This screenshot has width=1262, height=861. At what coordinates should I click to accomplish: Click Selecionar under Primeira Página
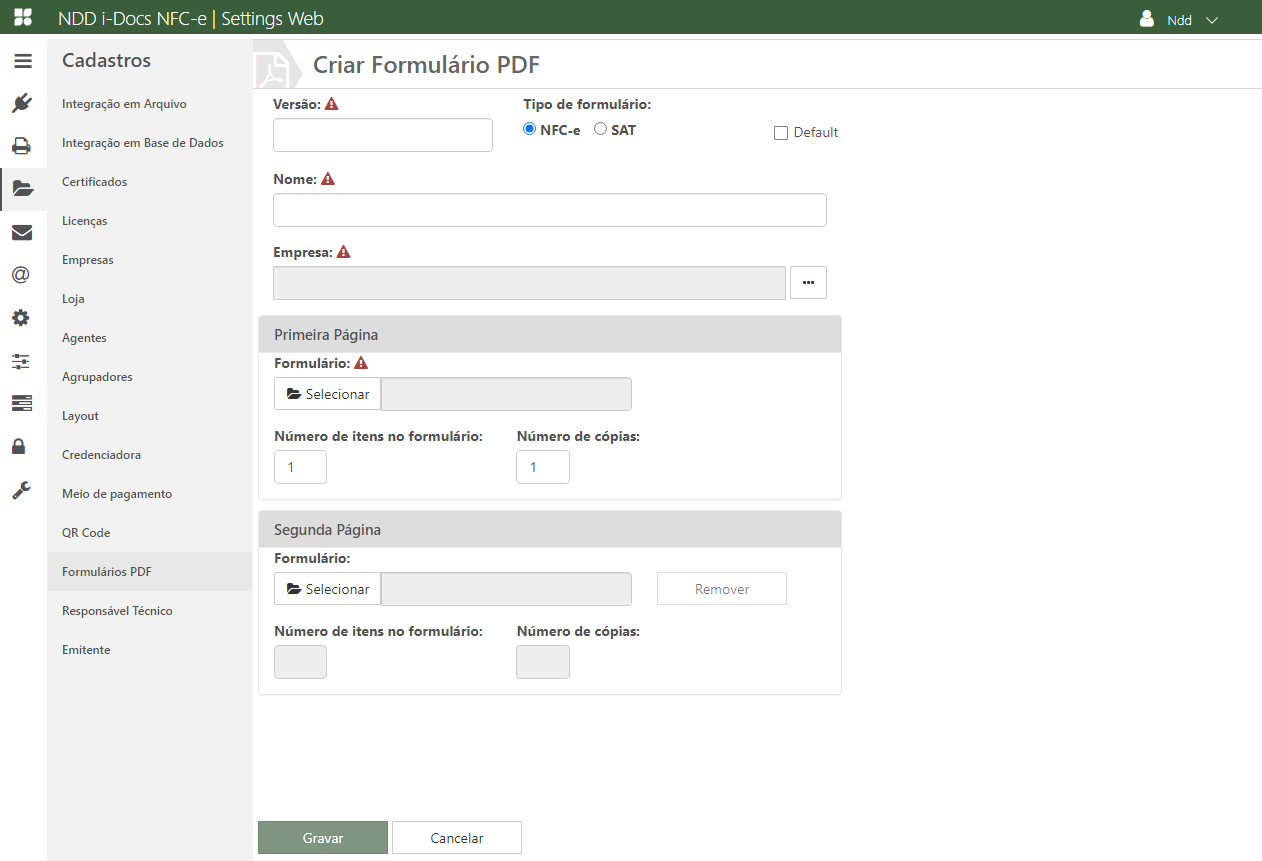pyautogui.click(x=327, y=394)
